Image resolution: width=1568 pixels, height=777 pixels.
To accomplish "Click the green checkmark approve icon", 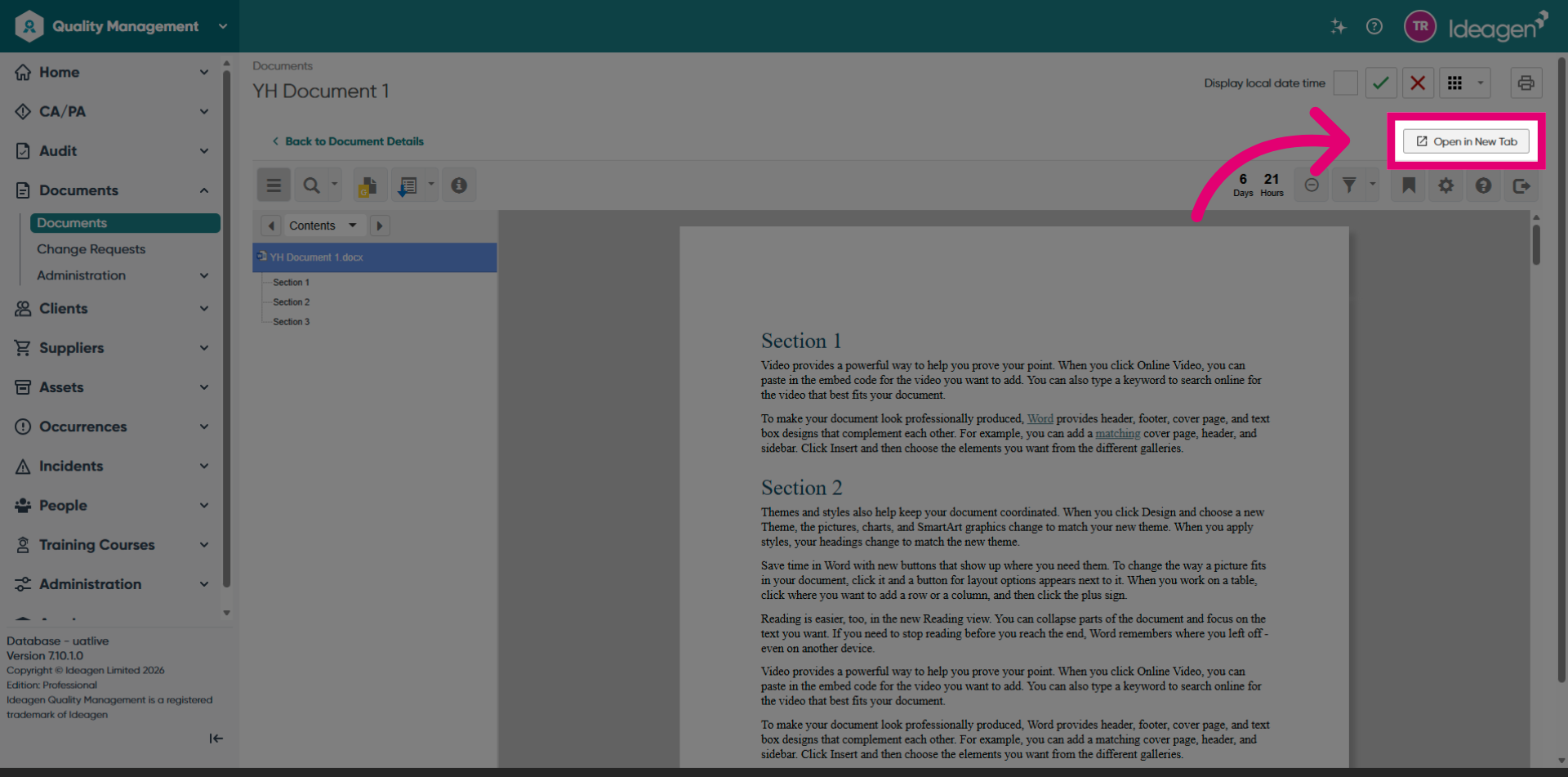I will 1381,83.
